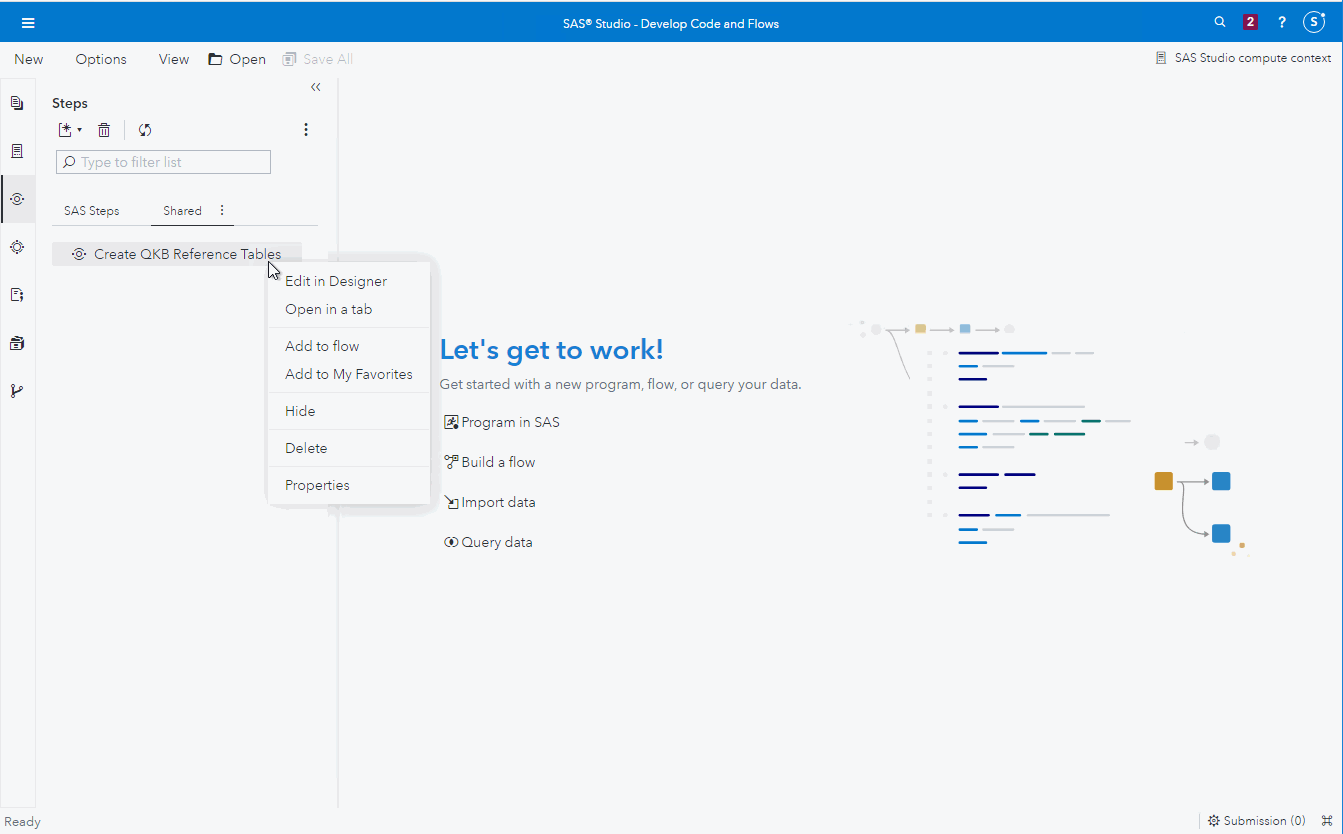Collapse the Steps navigation pane

click(316, 87)
